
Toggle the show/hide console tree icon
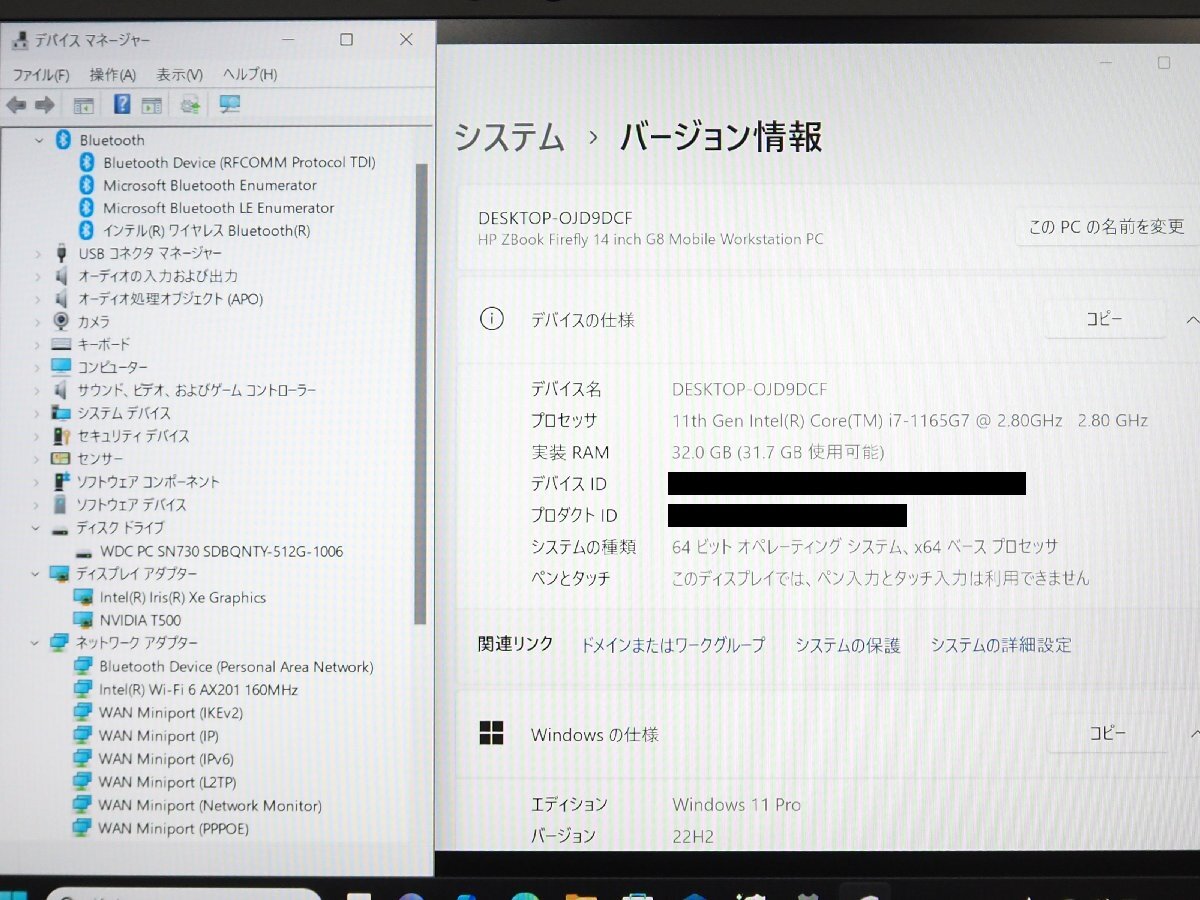click(x=83, y=105)
